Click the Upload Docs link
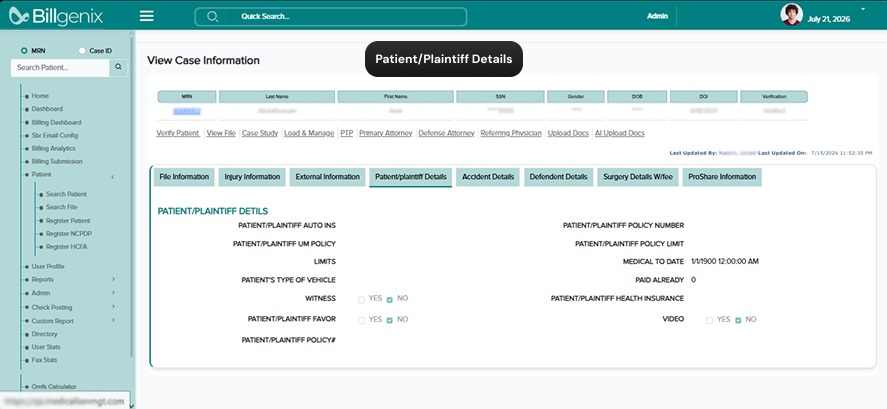Screen dimensions: 887x409 click(x=568, y=134)
